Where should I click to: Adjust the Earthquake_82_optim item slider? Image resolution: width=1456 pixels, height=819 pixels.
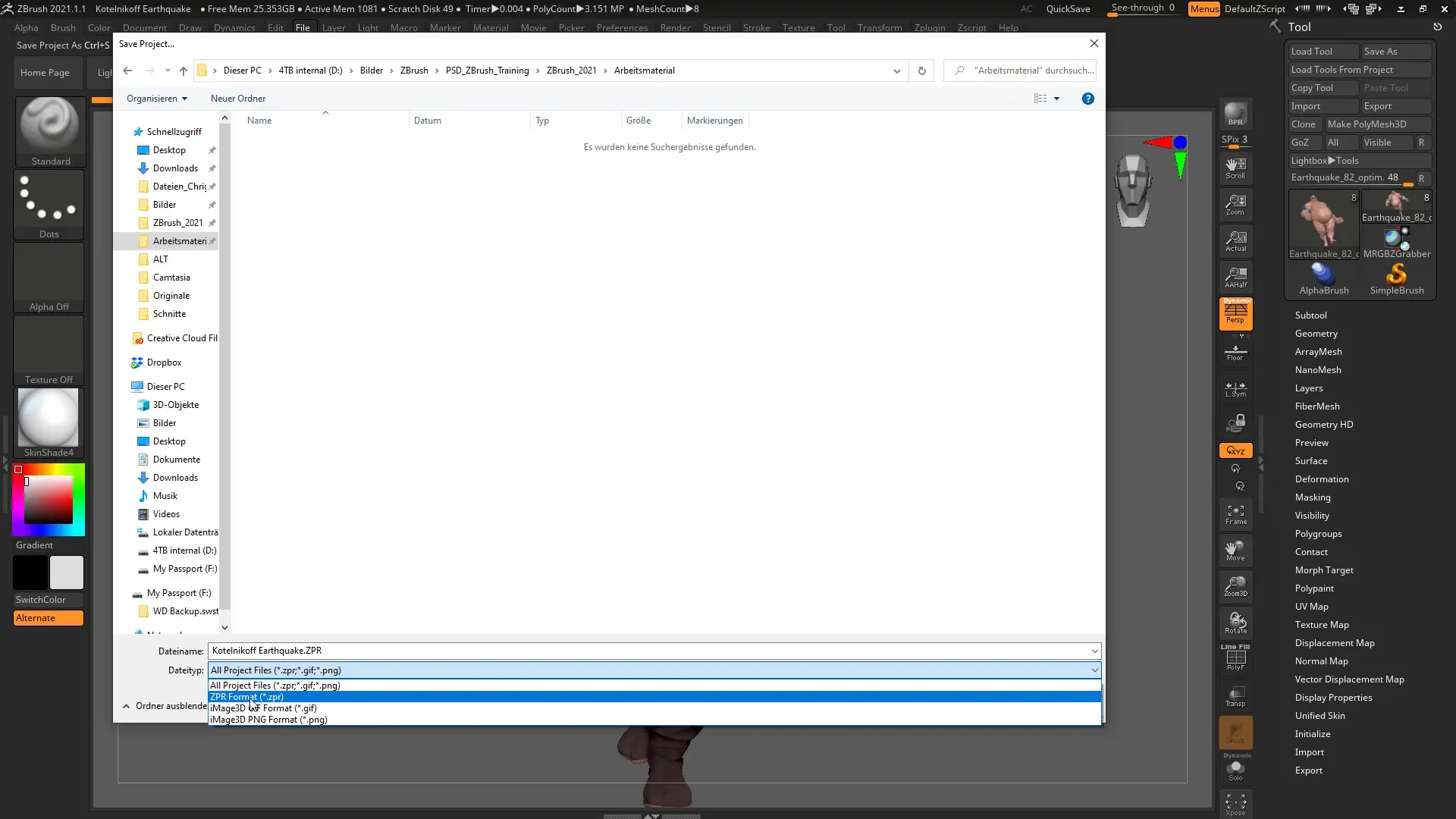(x=1352, y=178)
